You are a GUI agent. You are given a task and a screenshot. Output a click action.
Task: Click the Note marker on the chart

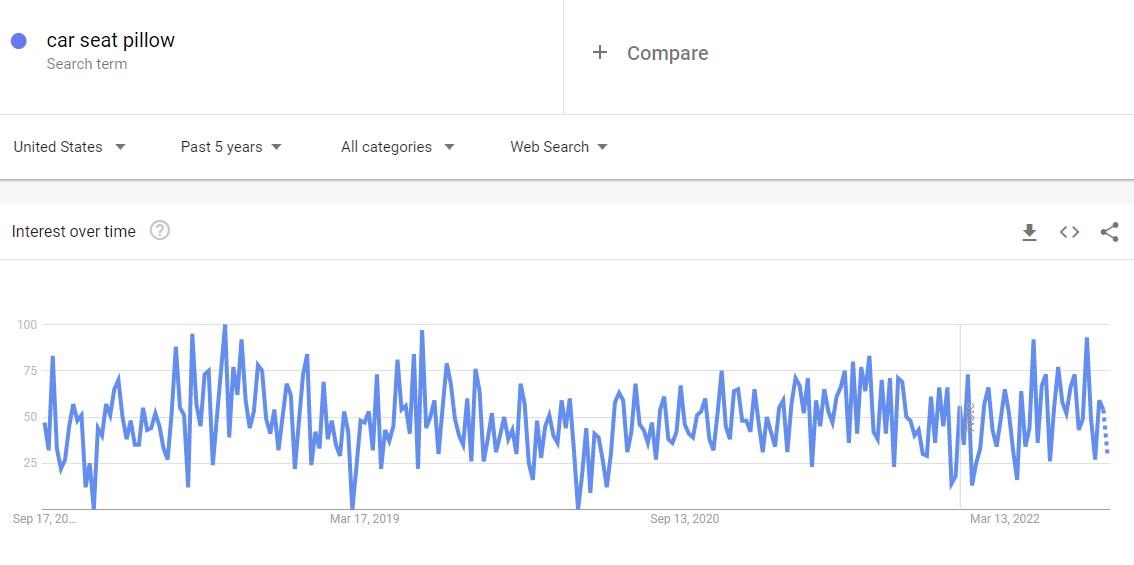click(x=969, y=417)
